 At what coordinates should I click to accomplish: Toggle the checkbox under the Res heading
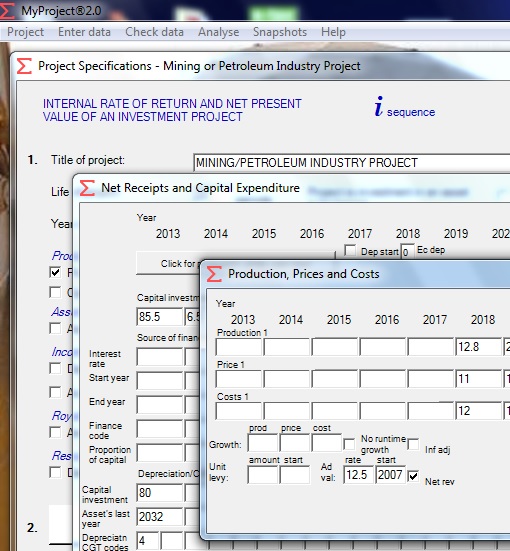coord(55,472)
